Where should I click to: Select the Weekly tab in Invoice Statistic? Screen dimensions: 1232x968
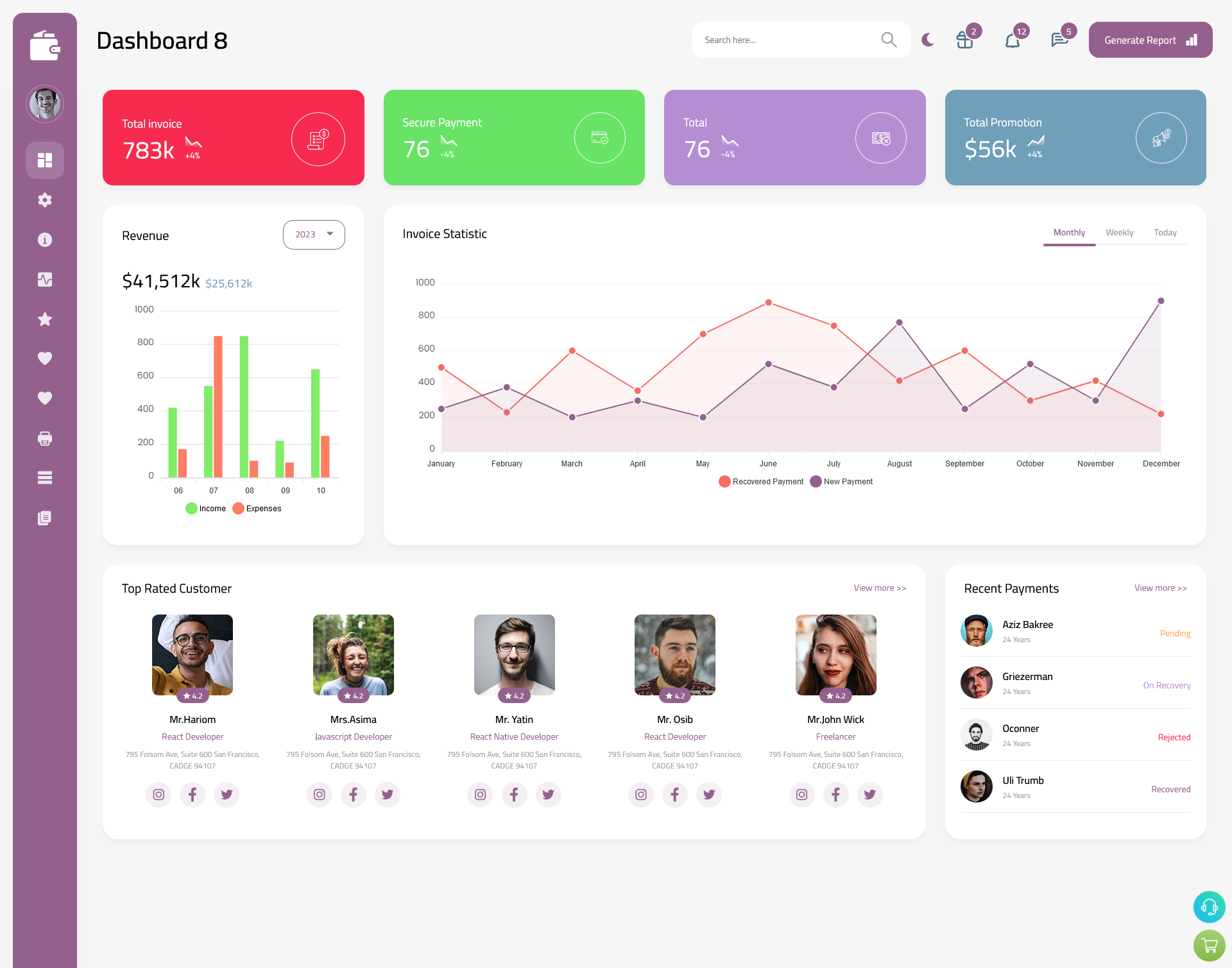click(x=1119, y=232)
